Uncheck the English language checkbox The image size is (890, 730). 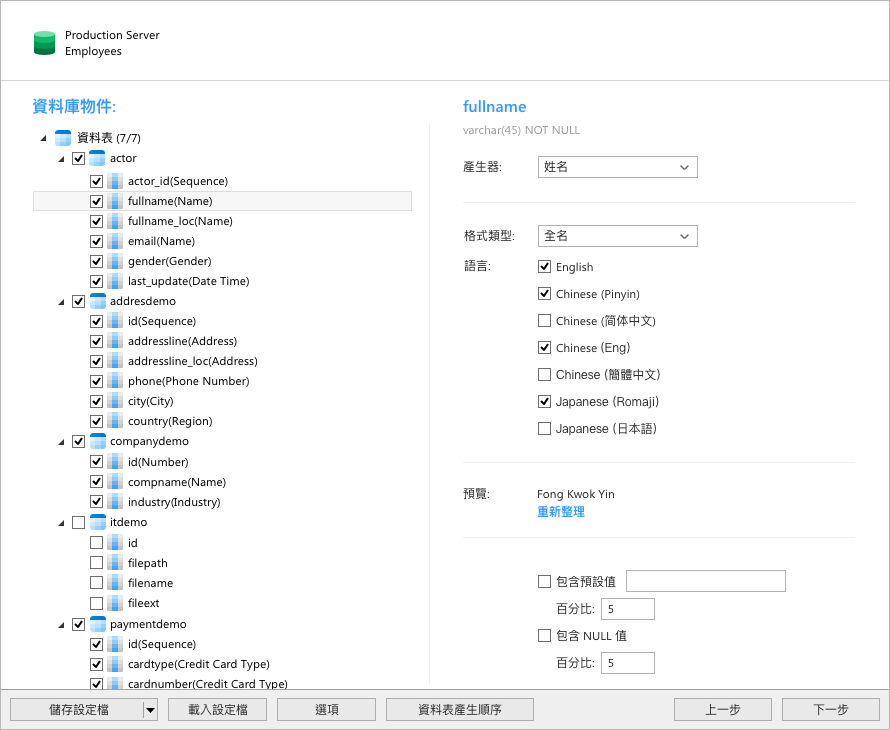click(544, 267)
